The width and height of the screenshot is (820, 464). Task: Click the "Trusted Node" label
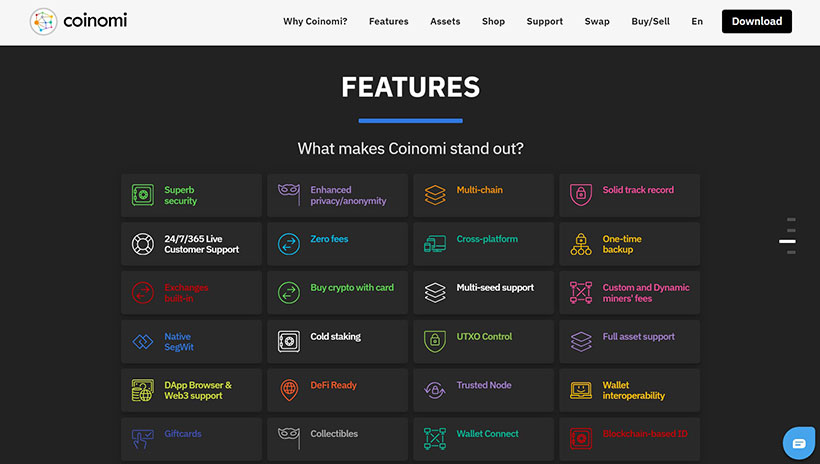point(484,385)
